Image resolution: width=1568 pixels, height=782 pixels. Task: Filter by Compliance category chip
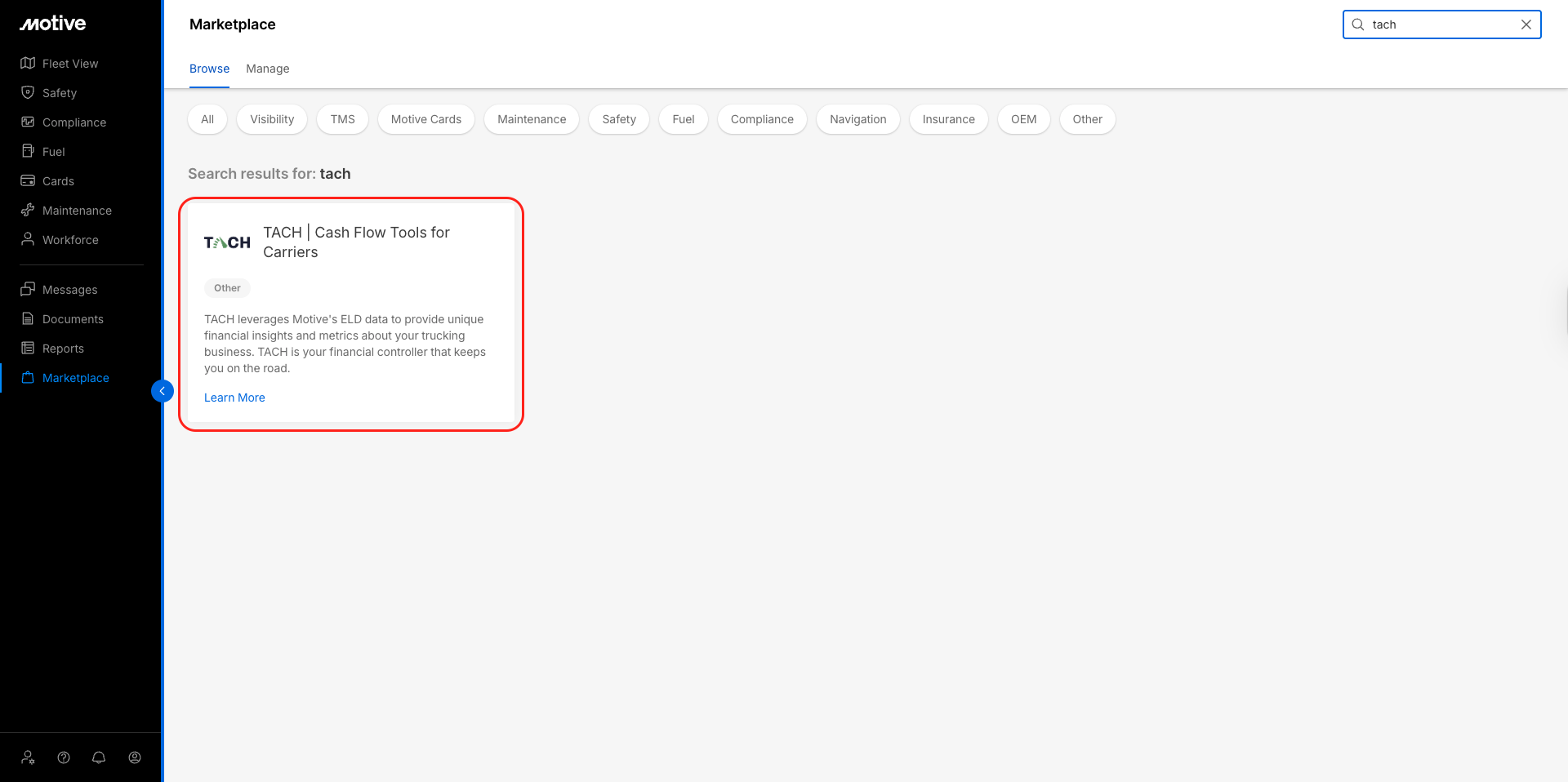click(x=762, y=119)
